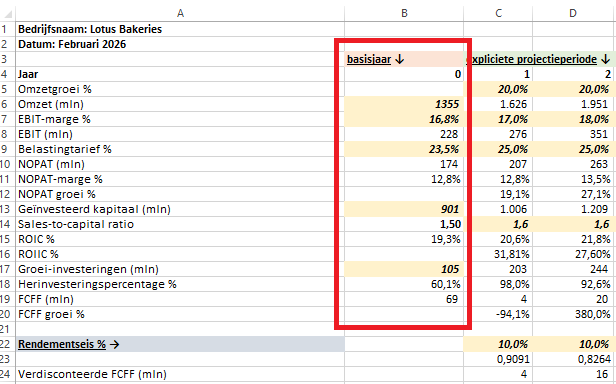Click the 'expliciete projectieperiode' heading cell
Screen dimensions: 616x384
539,59
